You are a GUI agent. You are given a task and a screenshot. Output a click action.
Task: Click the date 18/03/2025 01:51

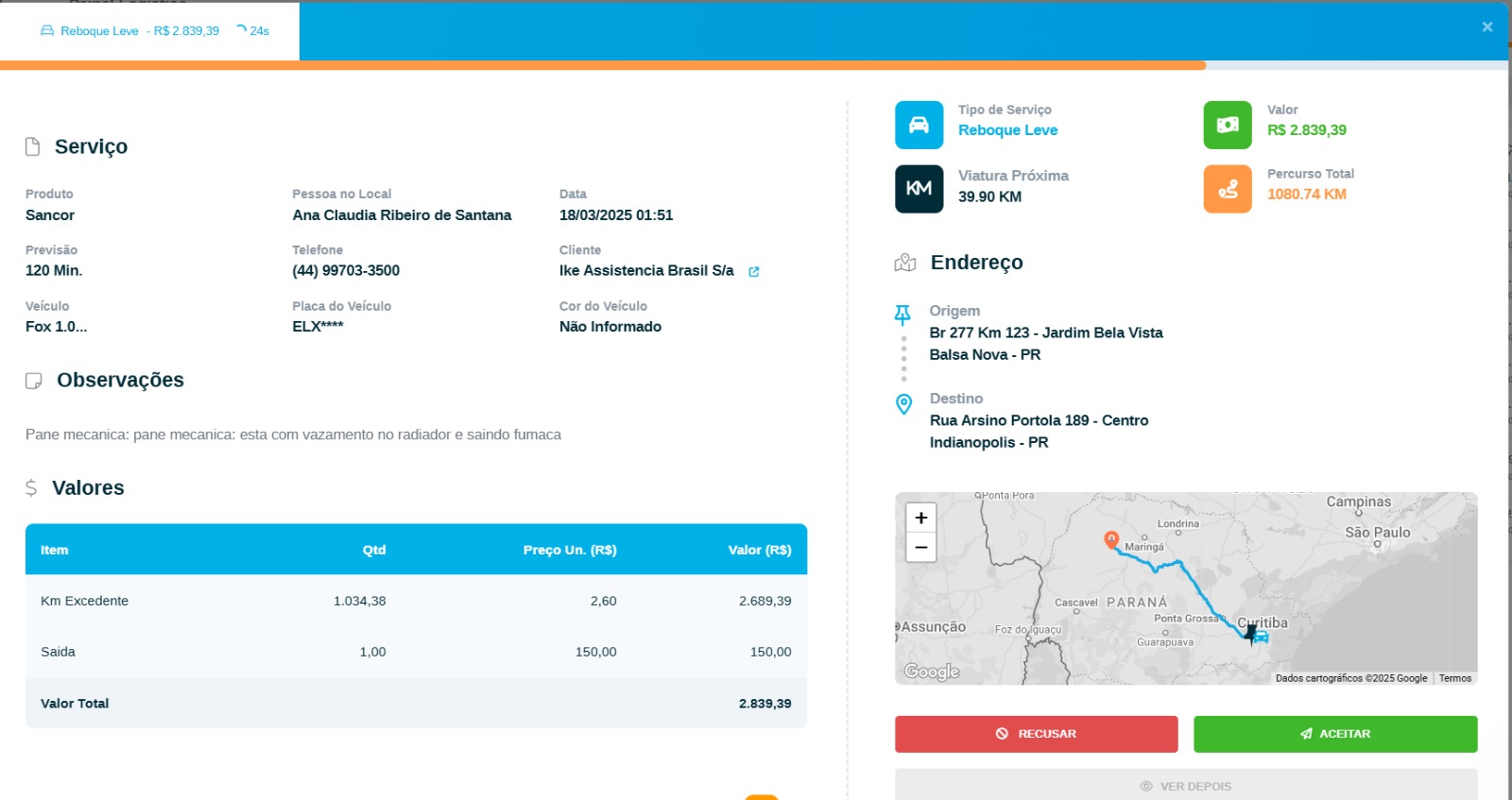click(x=616, y=215)
